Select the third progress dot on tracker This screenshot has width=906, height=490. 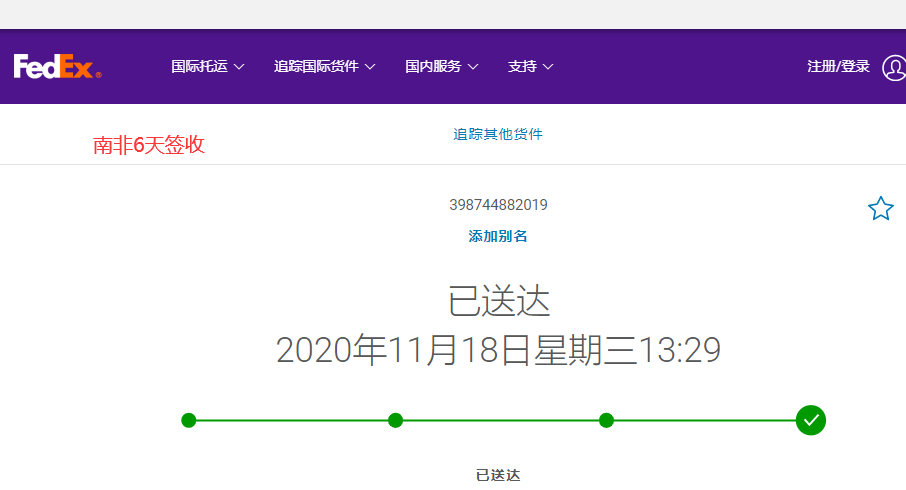(606, 420)
